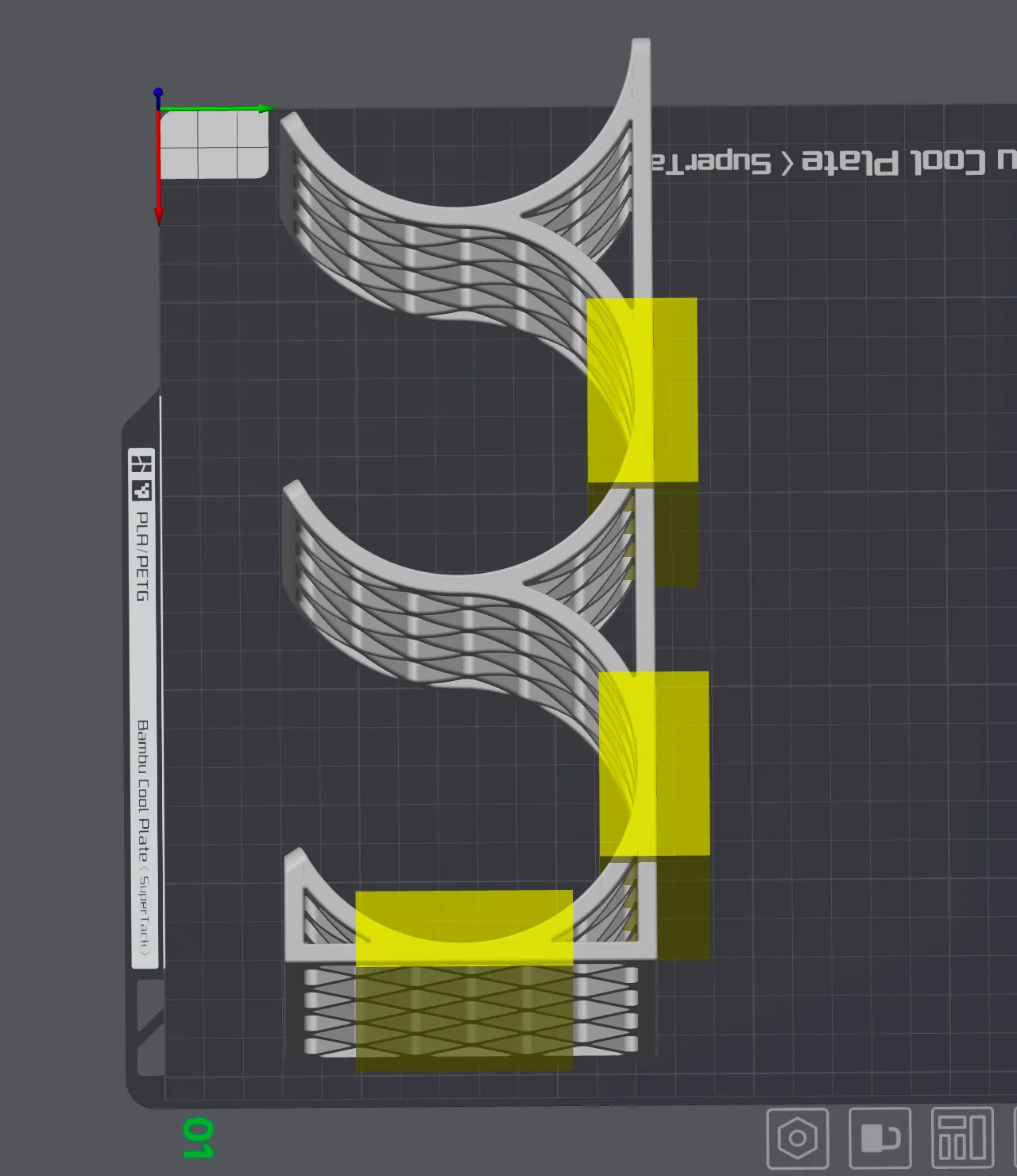Click the topmost small icon on plate label strip
Screen dimensions: 1017x1176
click(x=141, y=462)
